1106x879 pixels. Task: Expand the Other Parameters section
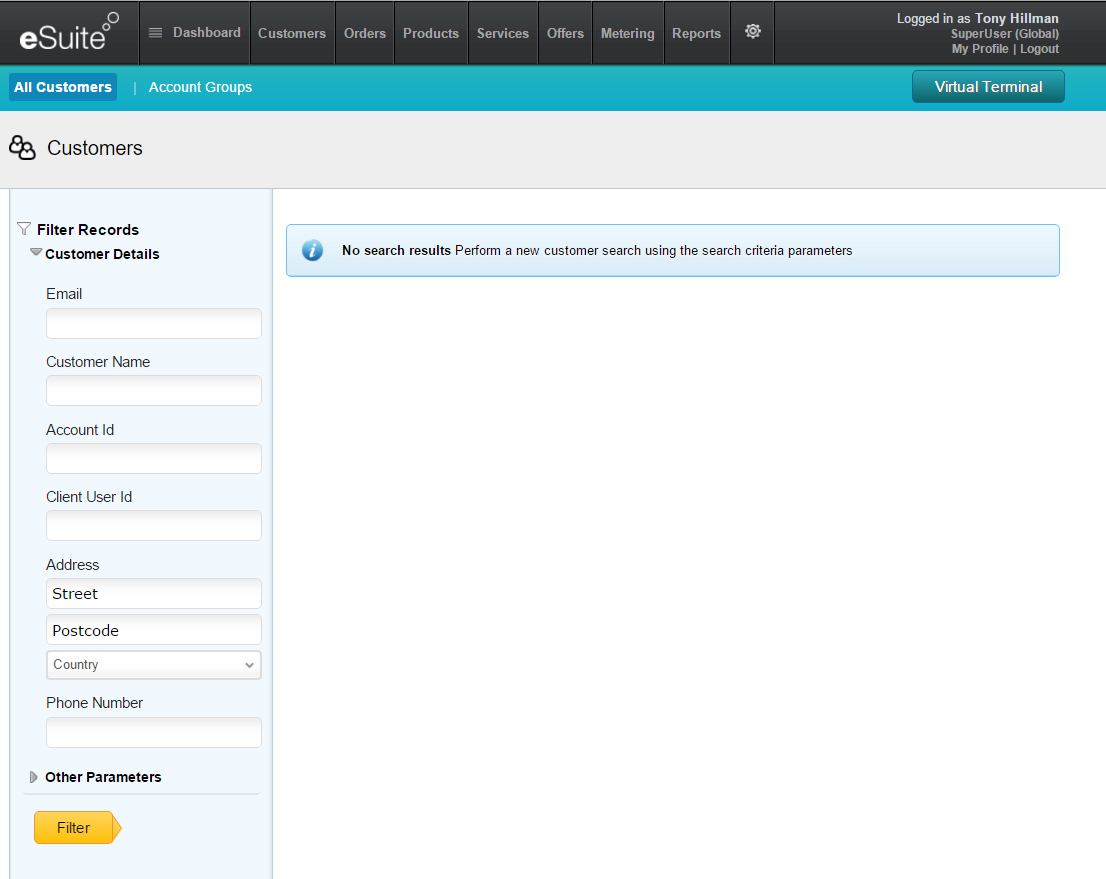34,777
